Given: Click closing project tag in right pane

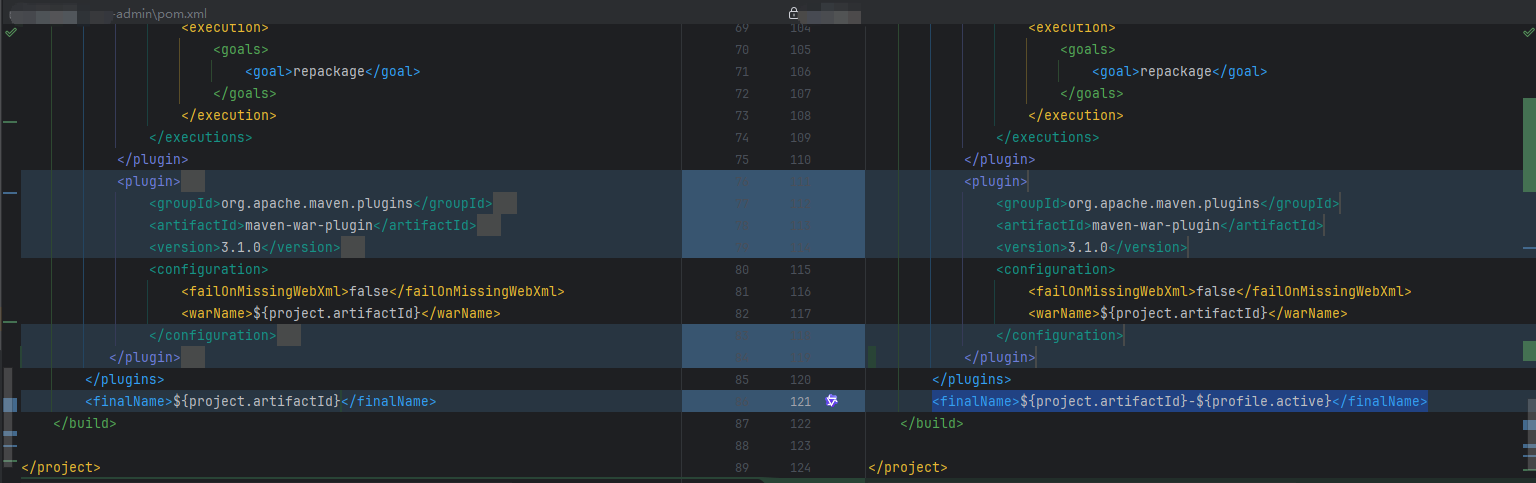Looking at the screenshot, I should pyautogui.click(x=907, y=467).
